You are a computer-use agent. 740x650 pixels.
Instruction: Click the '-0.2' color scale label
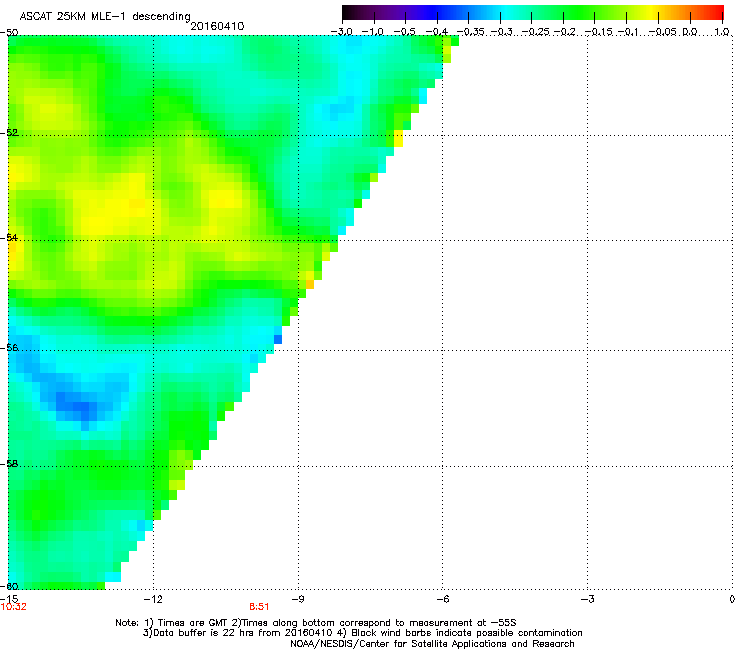[565, 32]
